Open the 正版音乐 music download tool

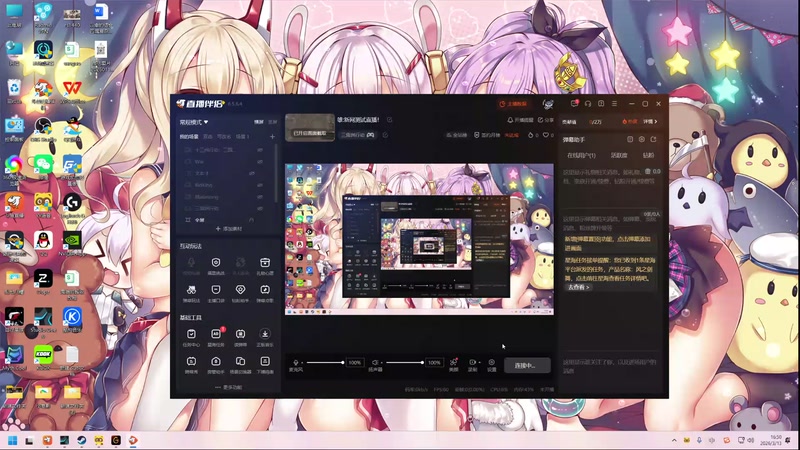265,338
